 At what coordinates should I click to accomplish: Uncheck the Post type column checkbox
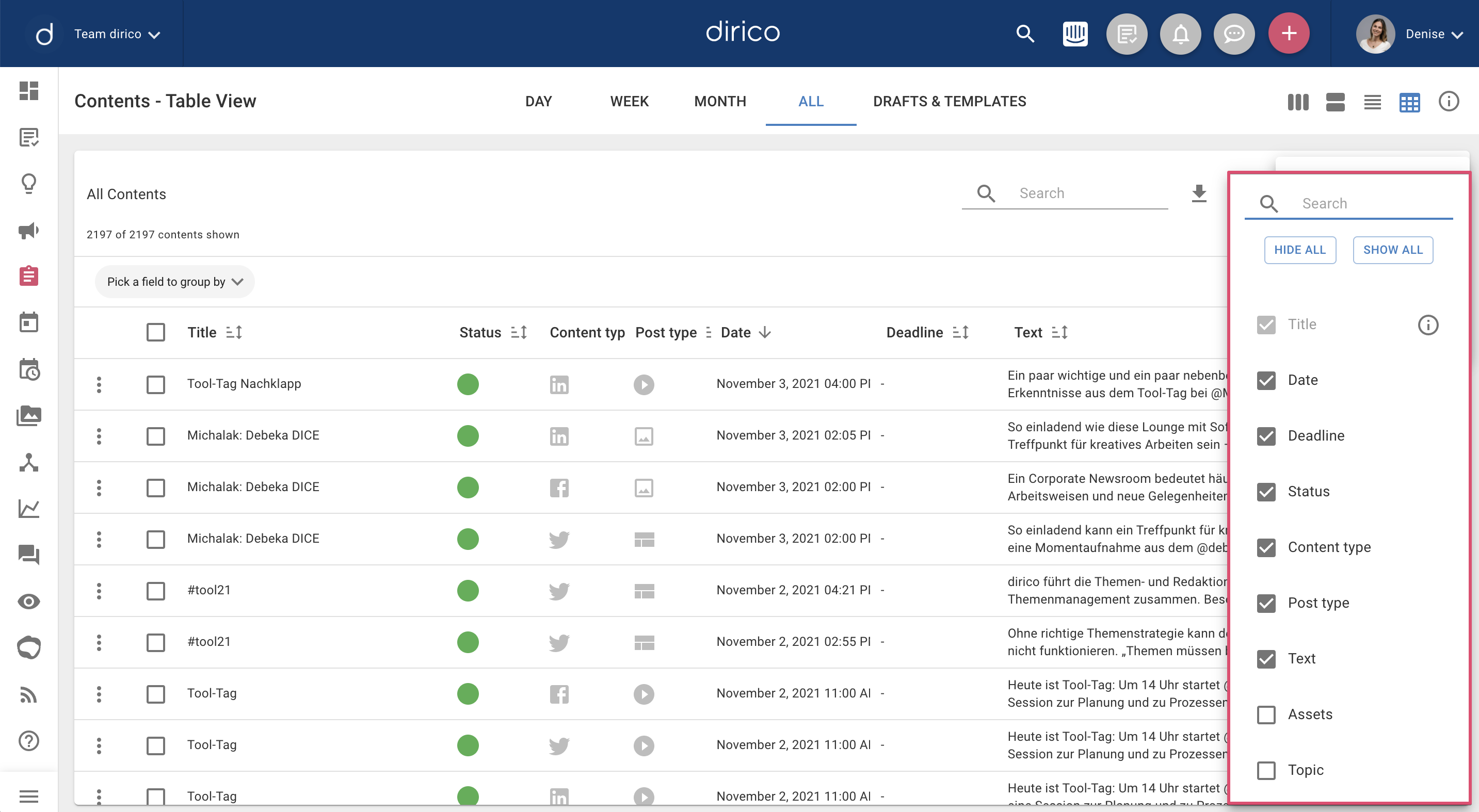click(x=1266, y=603)
